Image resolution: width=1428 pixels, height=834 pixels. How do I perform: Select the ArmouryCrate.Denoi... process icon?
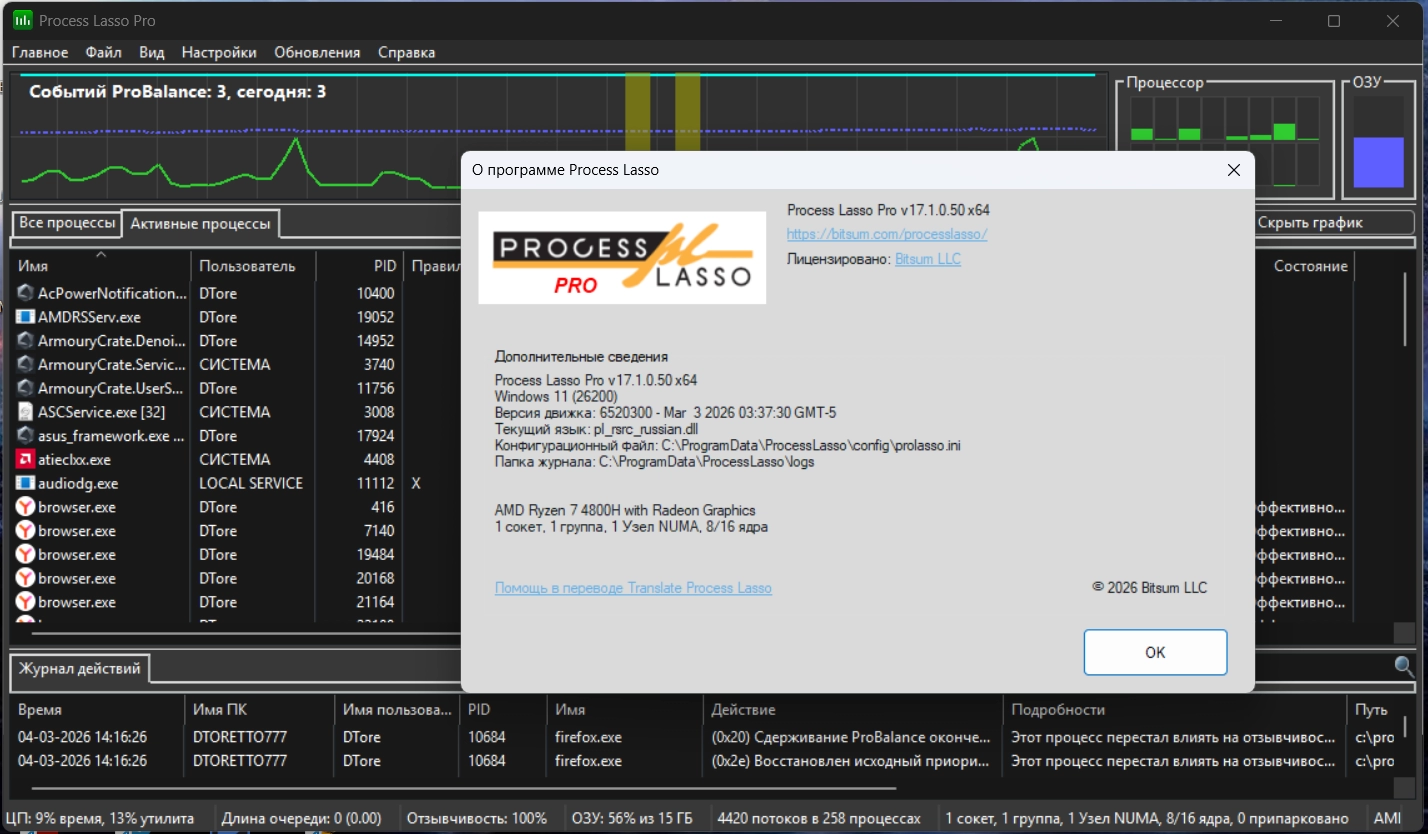click(x=26, y=341)
